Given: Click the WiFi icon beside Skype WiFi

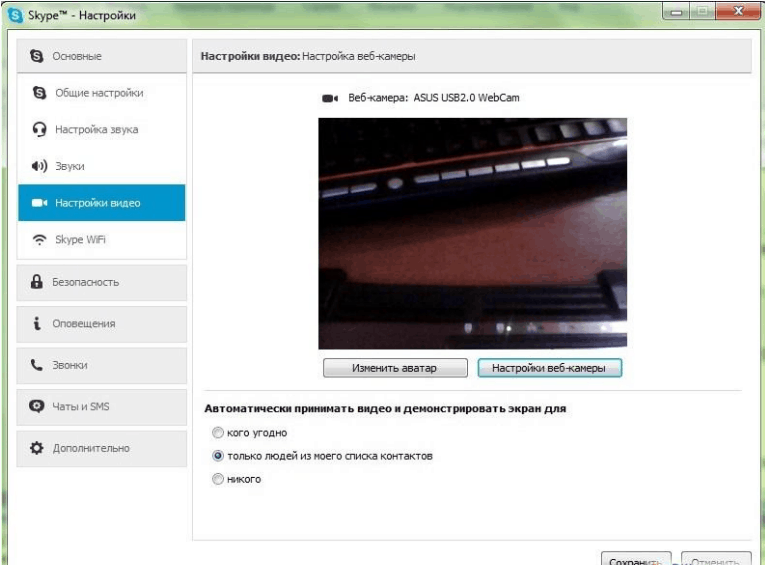Looking at the screenshot, I should pos(40,240).
